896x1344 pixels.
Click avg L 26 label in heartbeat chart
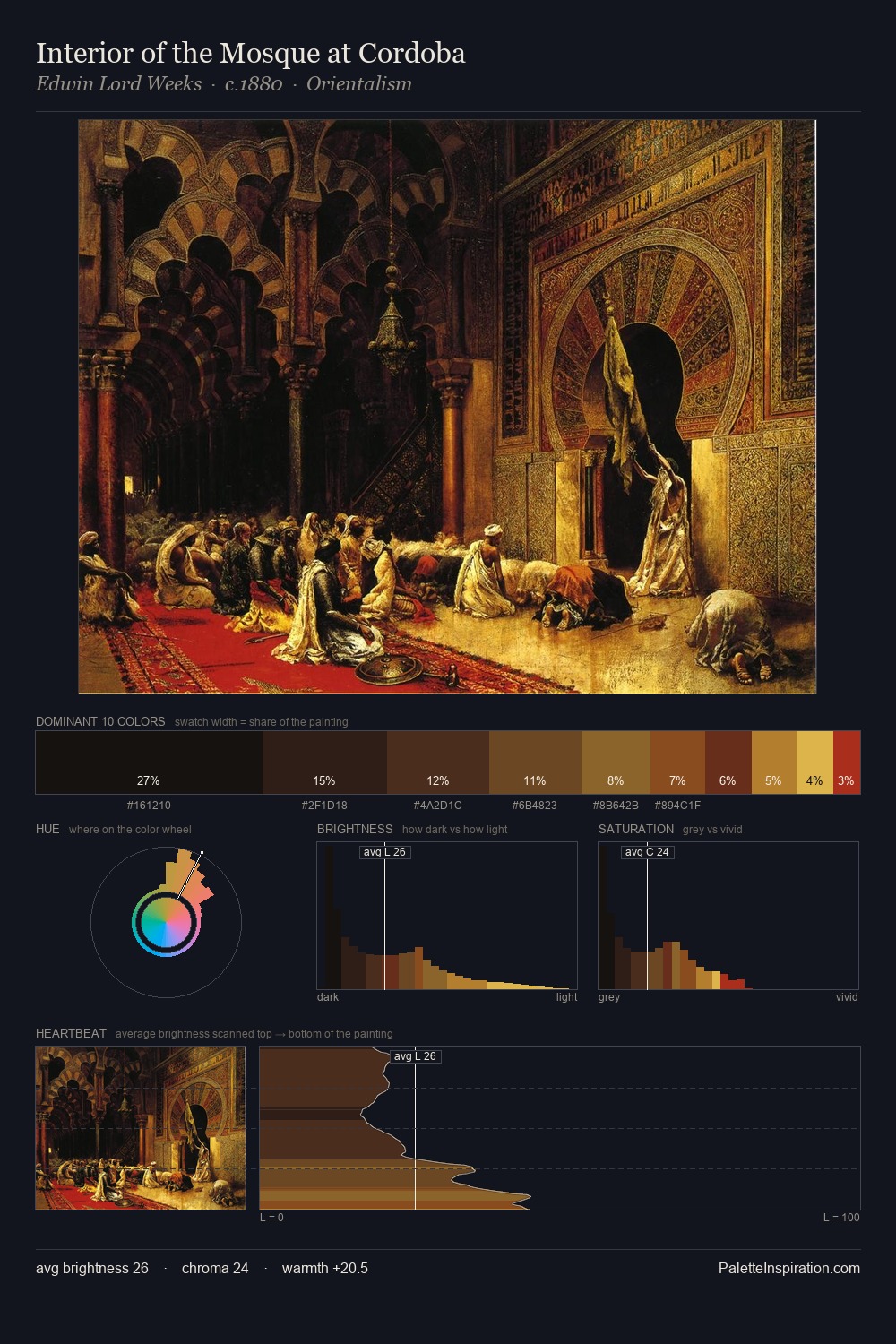pyautogui.click(x=415, y=1056)
